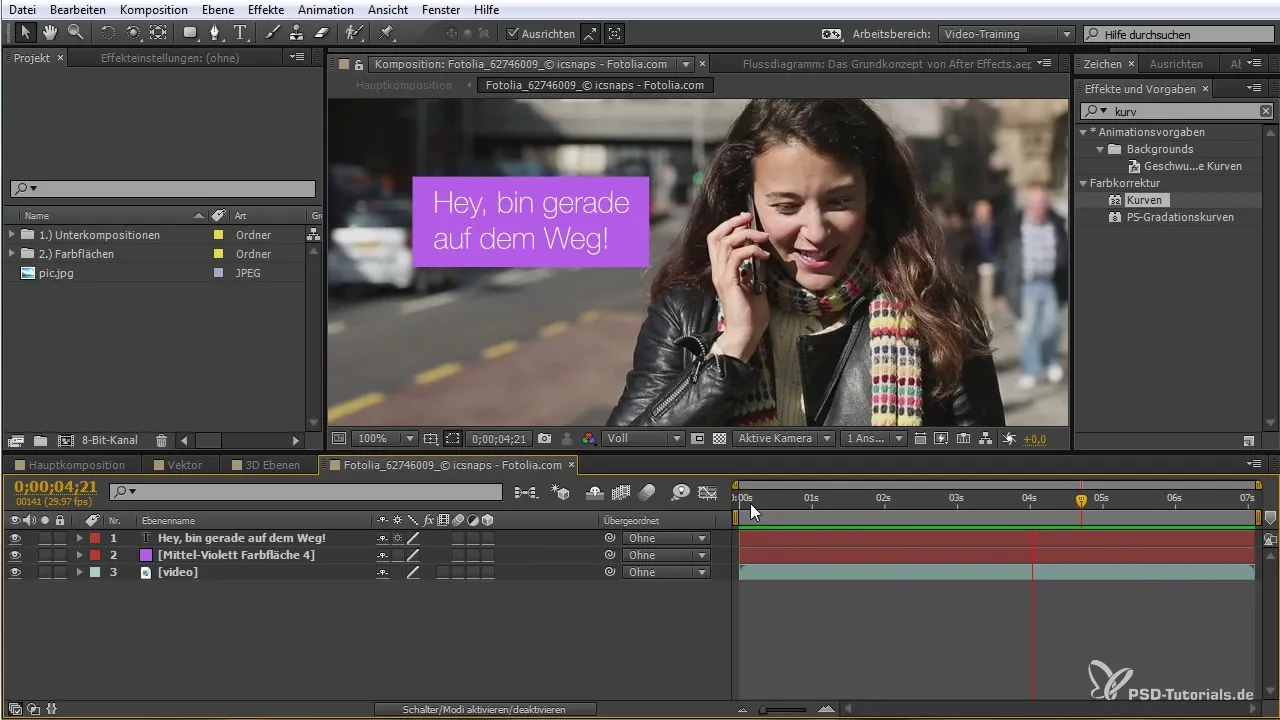Click the reset exposure icon

pyautogui.click(x=1009, y=438)
